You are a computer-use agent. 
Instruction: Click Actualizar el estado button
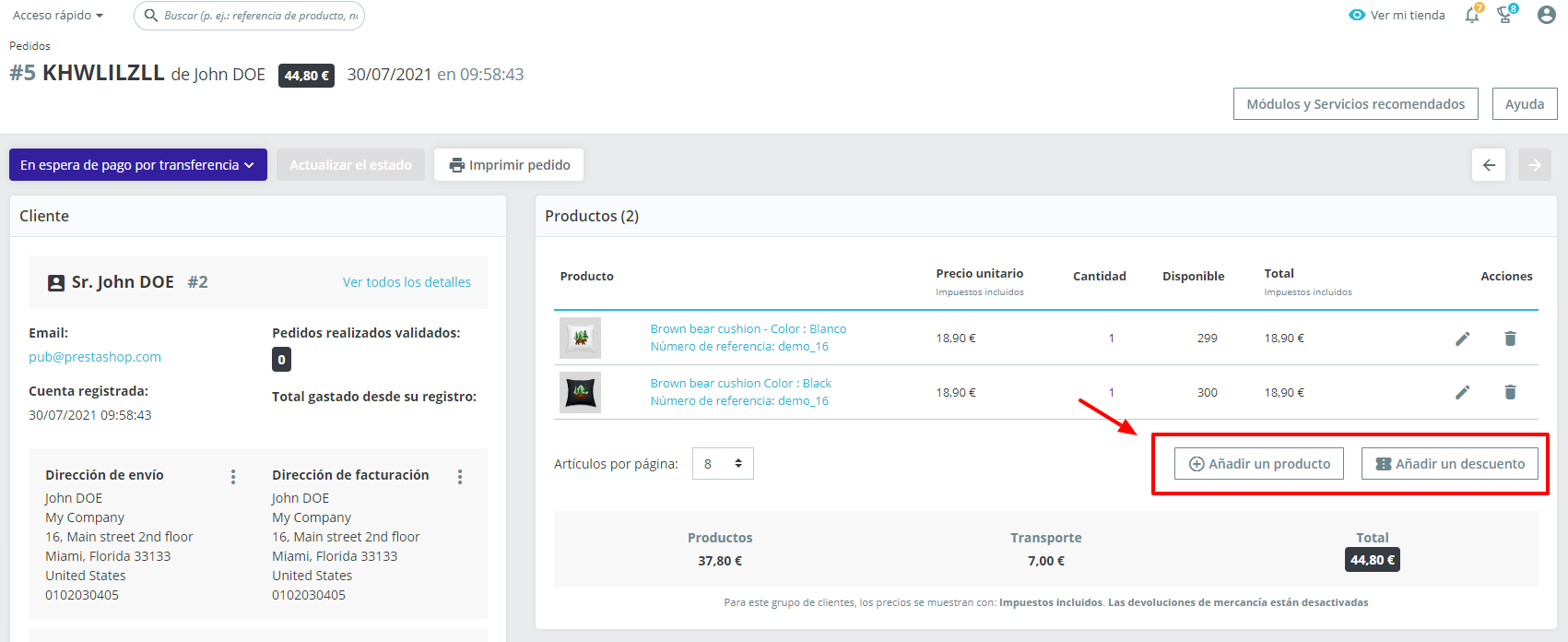click(x=350, y=165)
